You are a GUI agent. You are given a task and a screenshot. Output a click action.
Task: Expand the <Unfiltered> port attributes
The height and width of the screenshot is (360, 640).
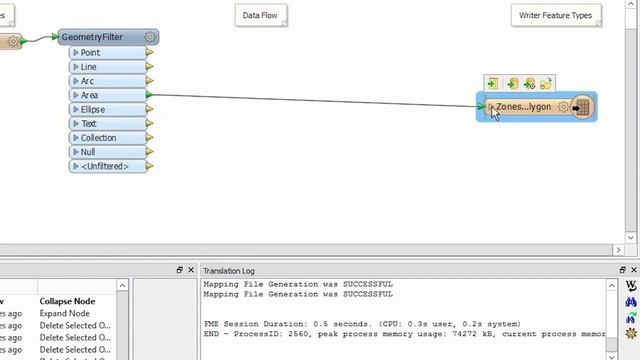click(x=76, y=166)
